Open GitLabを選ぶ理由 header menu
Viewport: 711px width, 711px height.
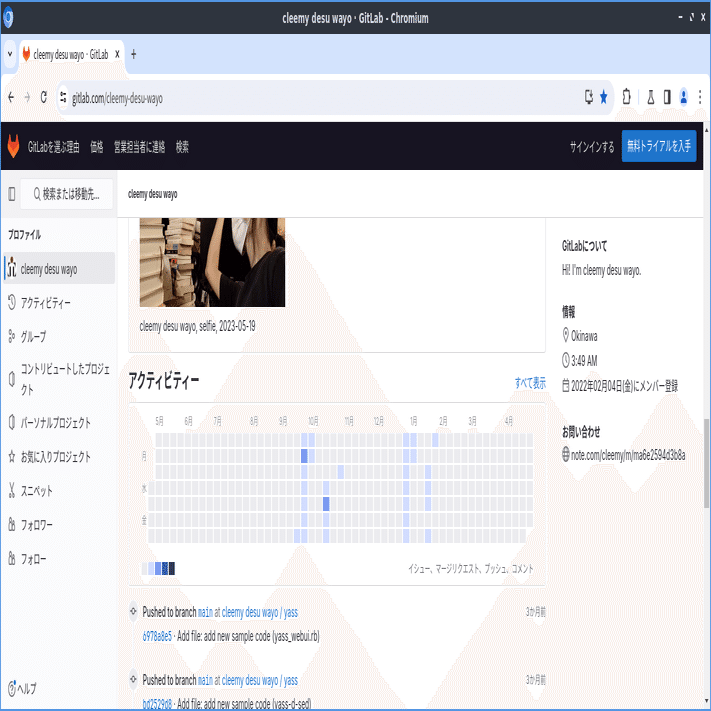click(54, 147)
